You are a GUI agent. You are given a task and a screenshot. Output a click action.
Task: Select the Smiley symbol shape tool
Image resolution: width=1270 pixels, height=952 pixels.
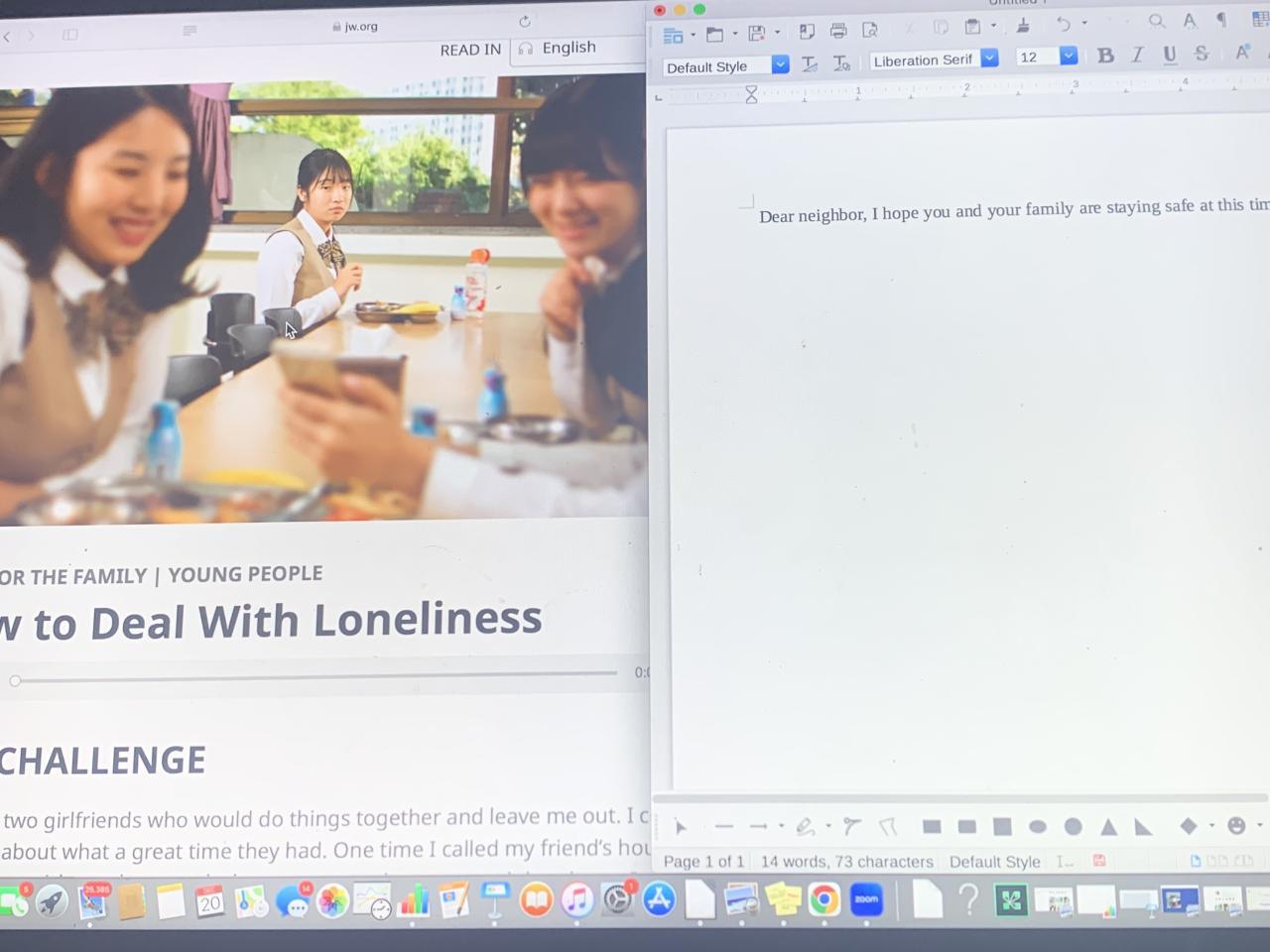1236,825
